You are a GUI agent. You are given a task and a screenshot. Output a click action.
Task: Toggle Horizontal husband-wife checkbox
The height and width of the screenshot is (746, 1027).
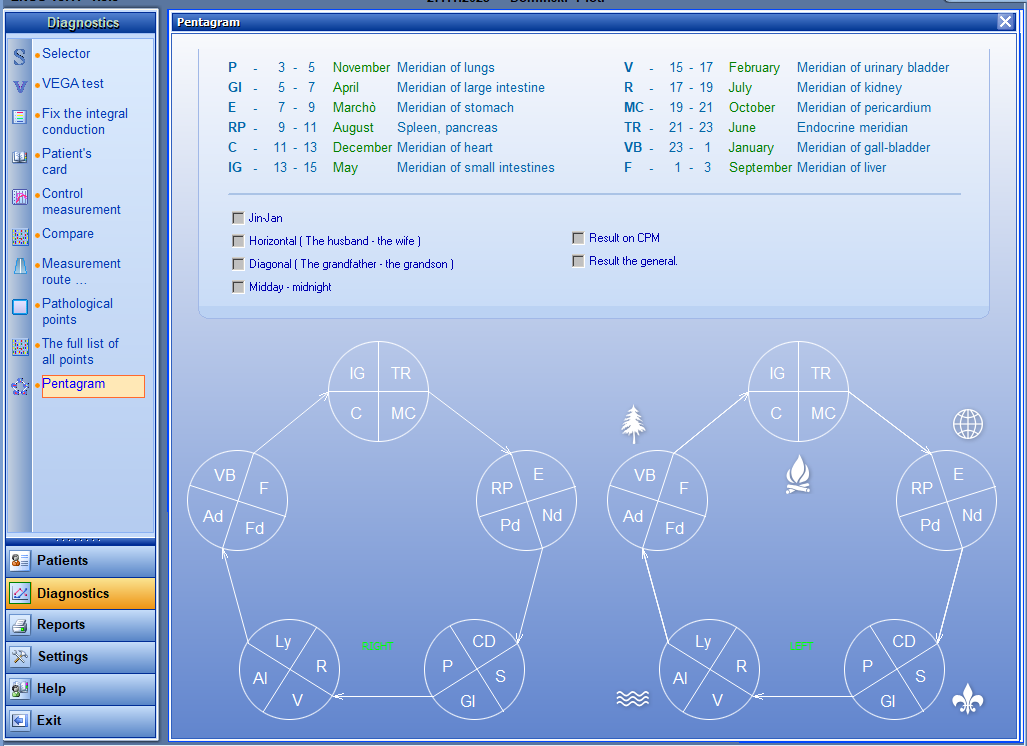(x=238, y=241)
